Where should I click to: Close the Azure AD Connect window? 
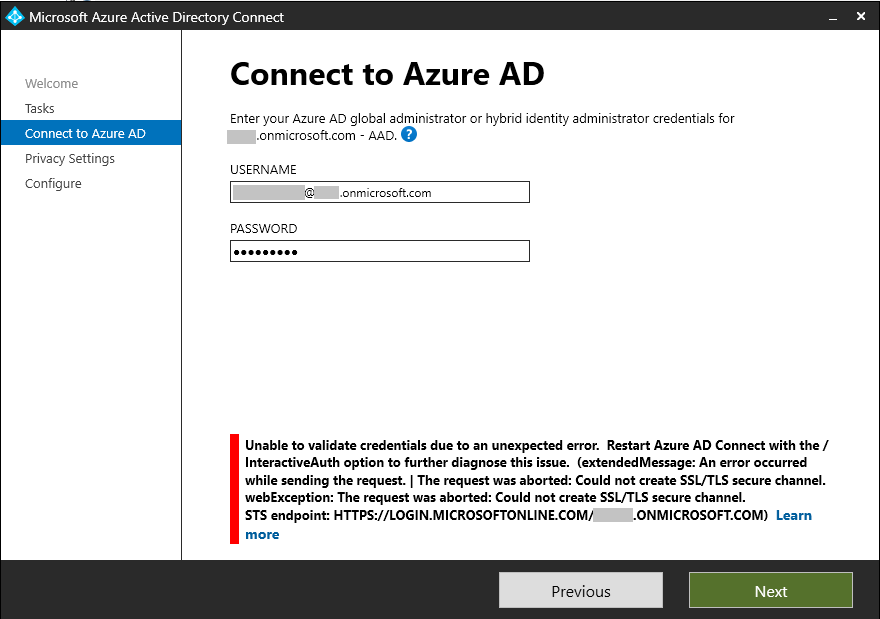(860, 17)
